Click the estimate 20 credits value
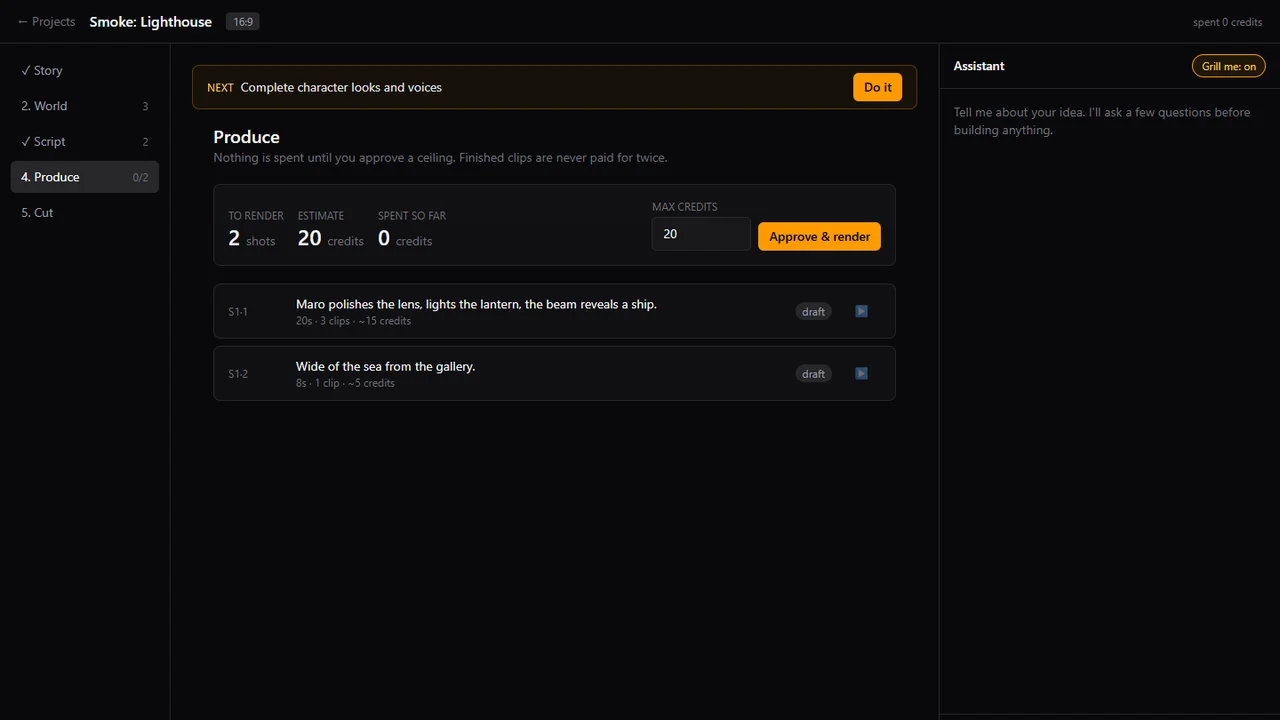Screen dimensions: 1280x720 (331, 238)
